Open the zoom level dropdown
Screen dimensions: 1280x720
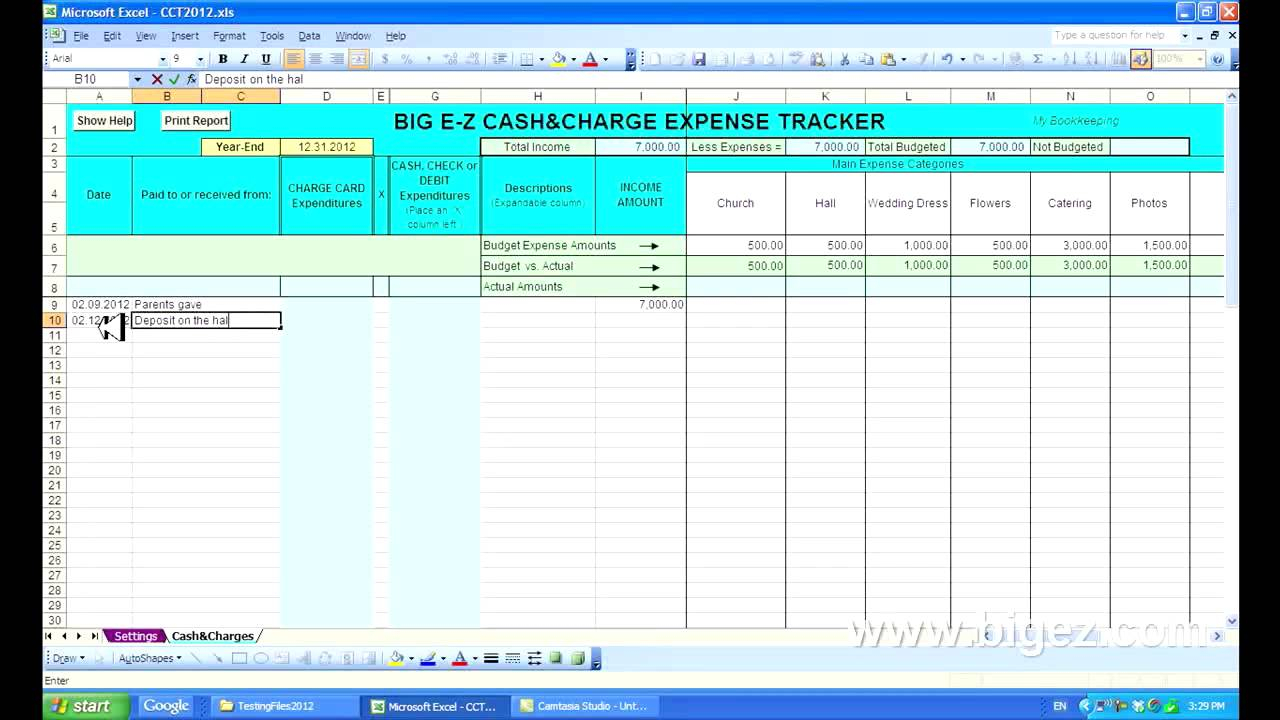pos(1200,60)
